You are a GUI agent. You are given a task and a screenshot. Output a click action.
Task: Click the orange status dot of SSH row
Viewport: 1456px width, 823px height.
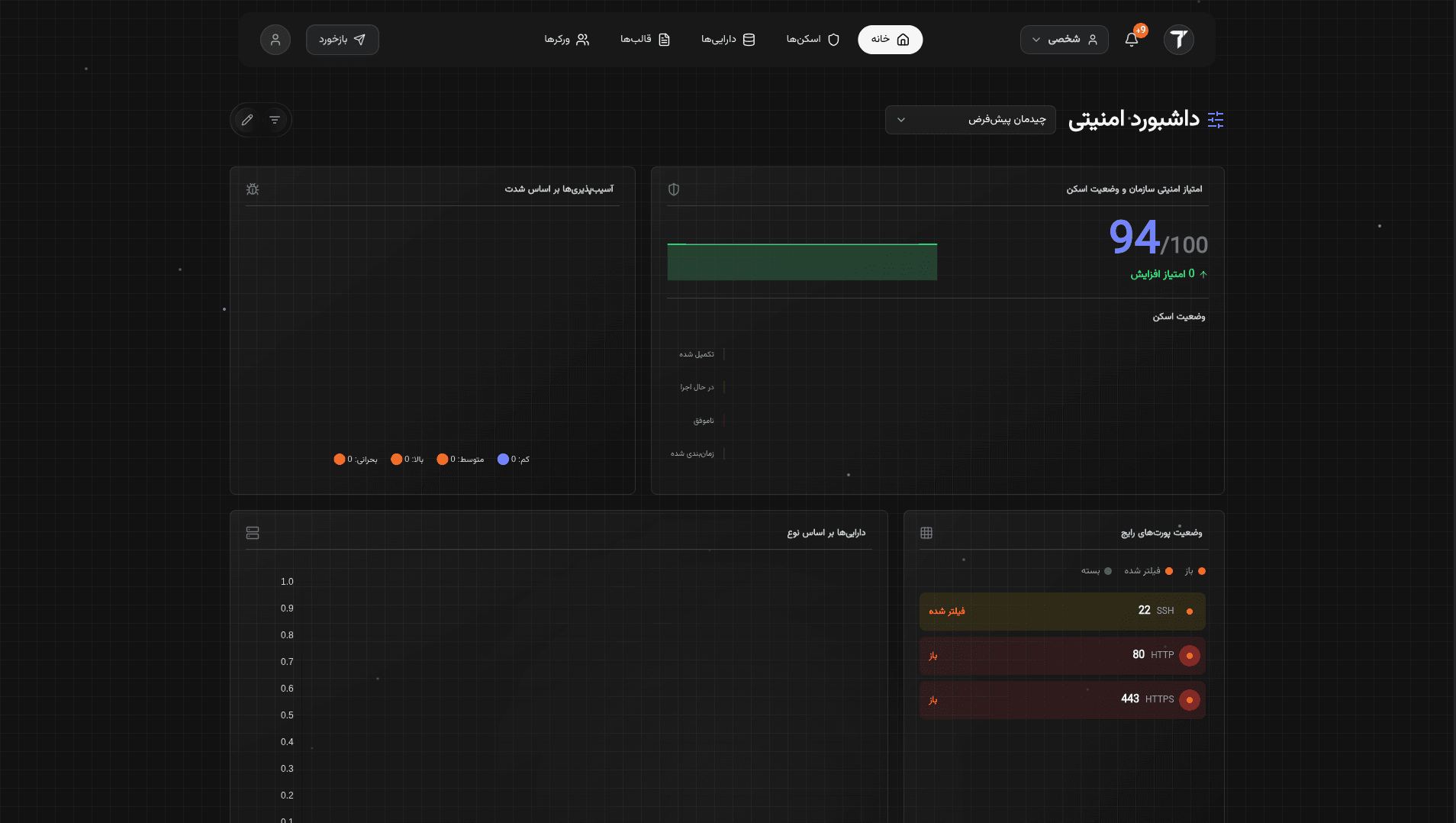1190,612
